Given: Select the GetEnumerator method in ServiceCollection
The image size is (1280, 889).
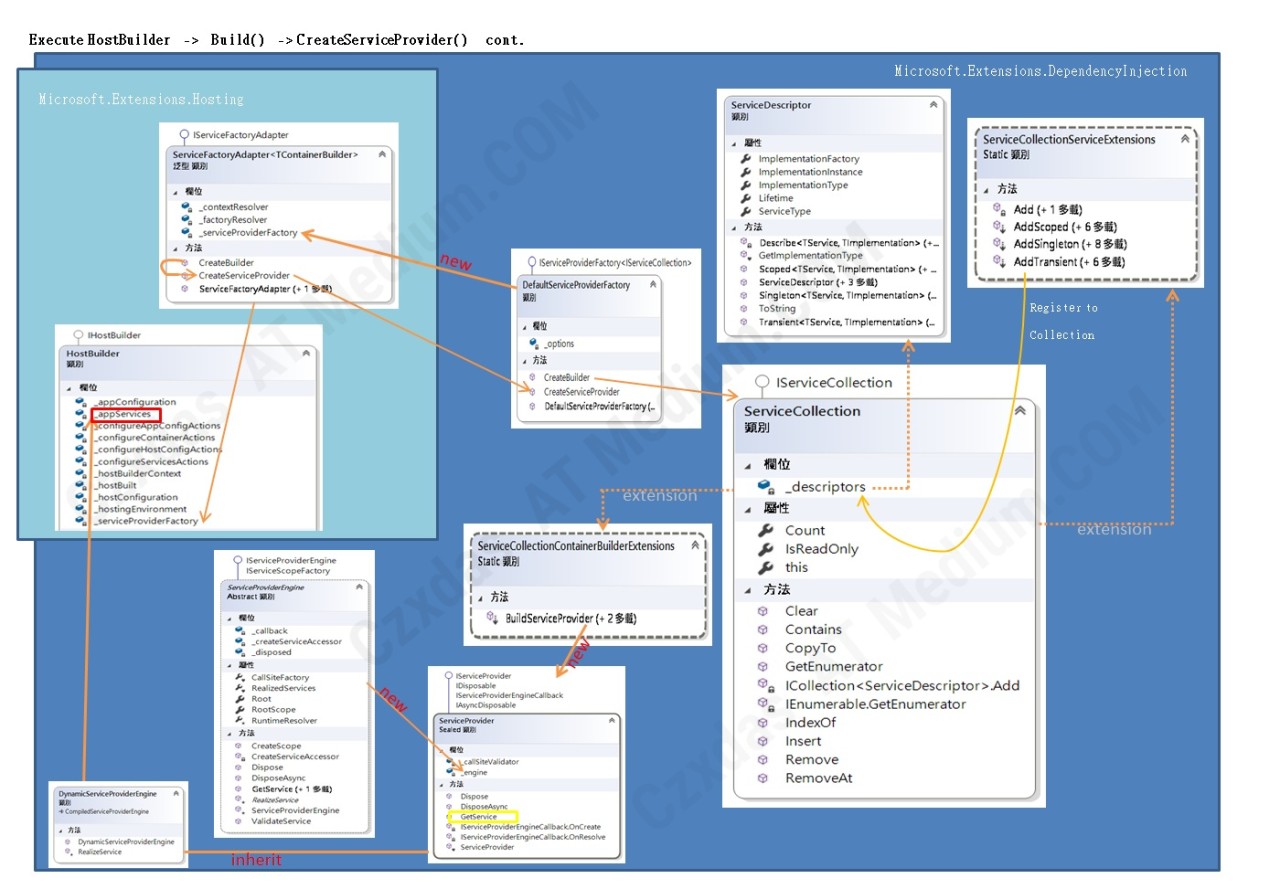Looking at the screenshot, I should 834,666.
